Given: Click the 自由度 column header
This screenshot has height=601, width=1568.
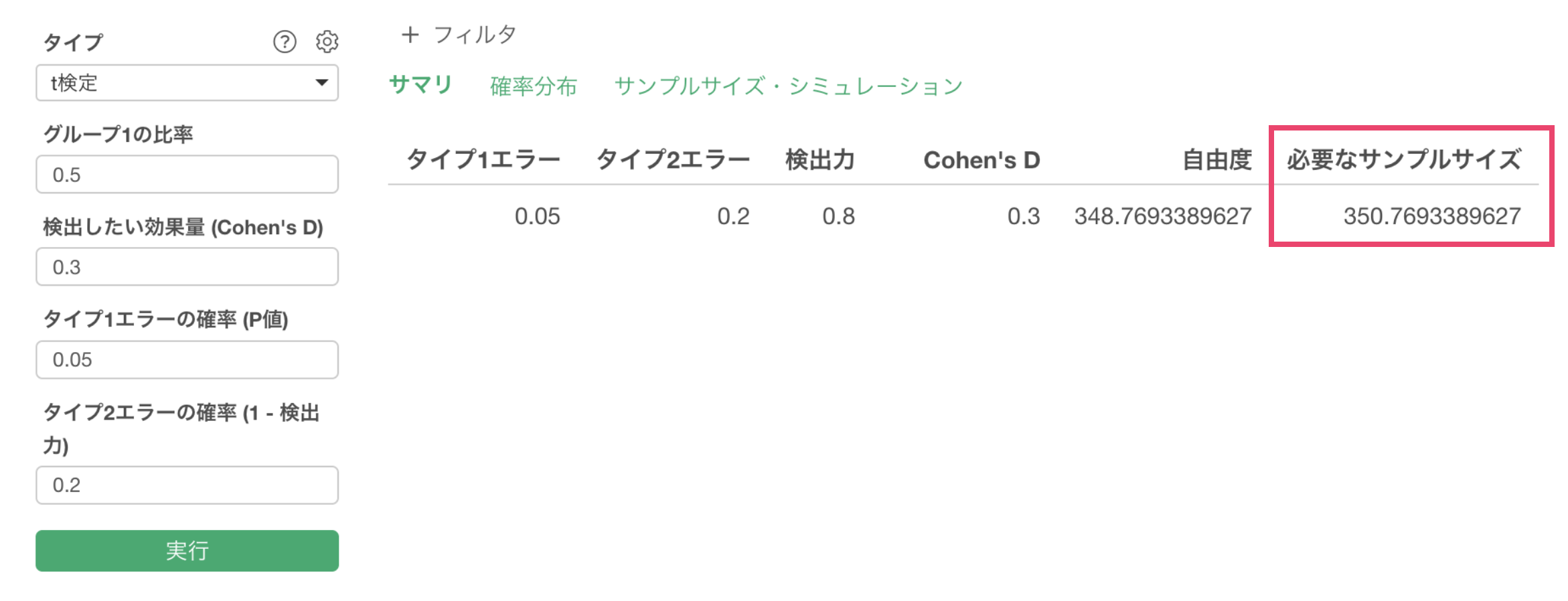Looking at the screenshot, I should click(x=1217, y=160).
